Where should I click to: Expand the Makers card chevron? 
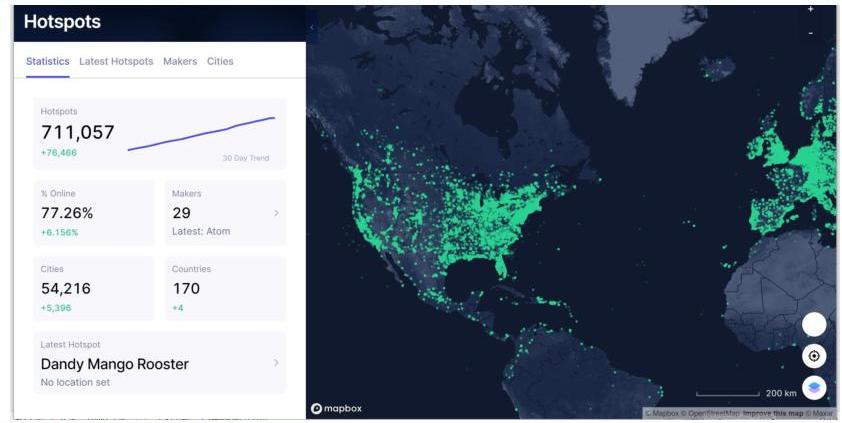tap(276, 213)
